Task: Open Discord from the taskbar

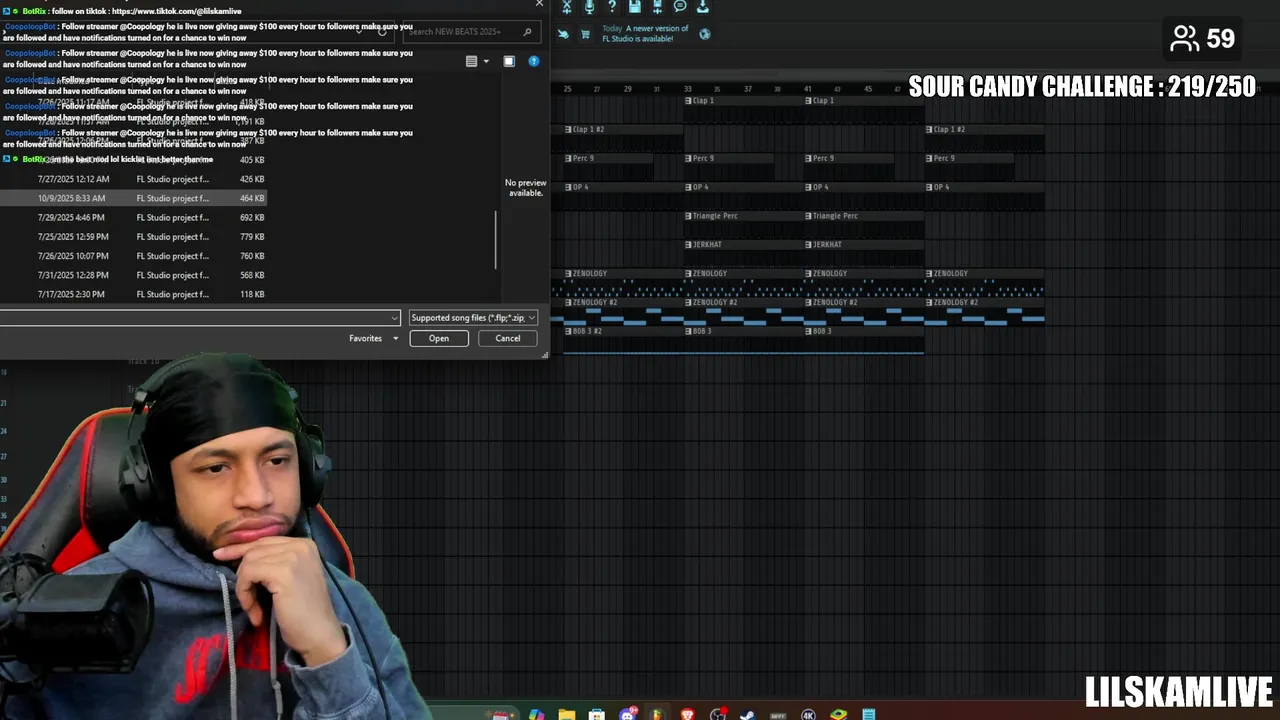Action: [627, 714]
